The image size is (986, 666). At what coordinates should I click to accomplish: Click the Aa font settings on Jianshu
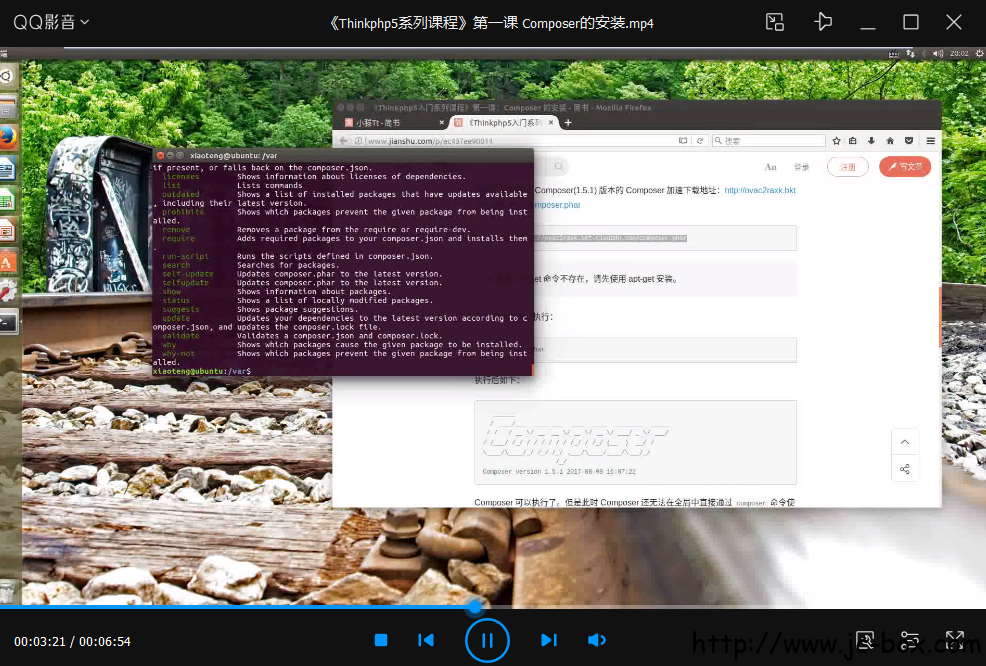pos(770,167)
